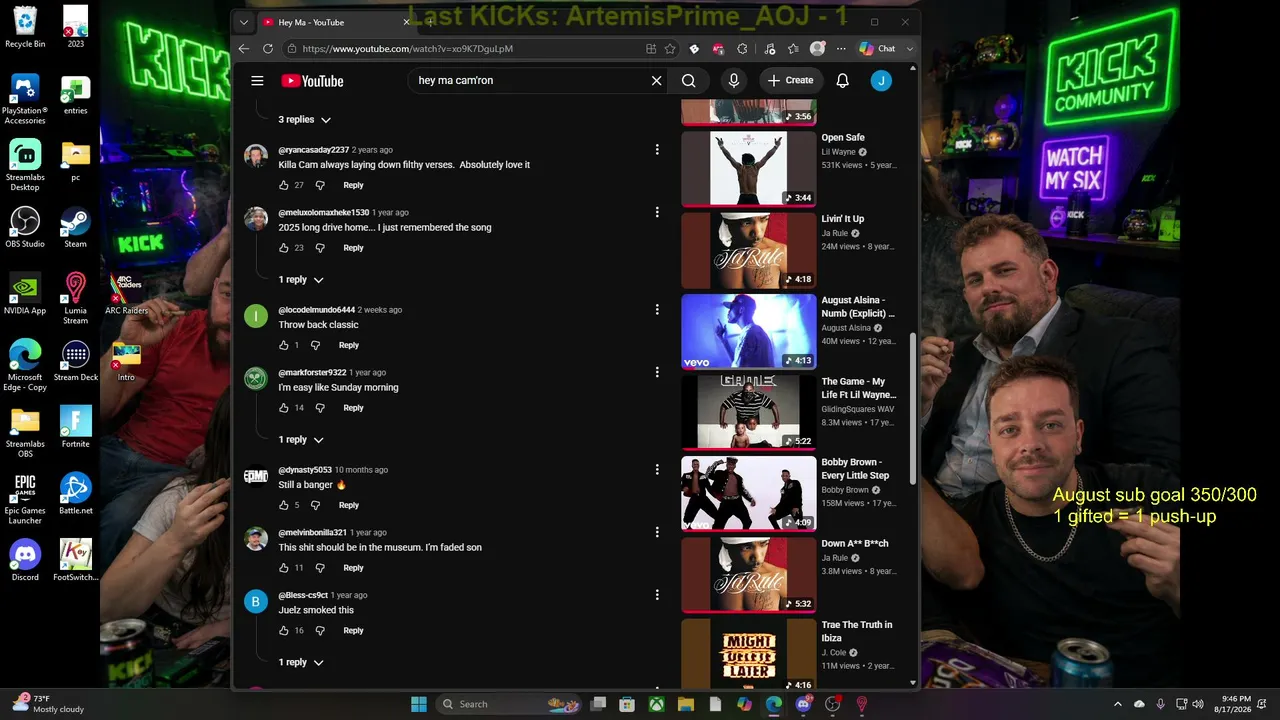Visit @melvinbonilla321's channel link
This screenshot has height=720, width=1280.
[312, 533]
